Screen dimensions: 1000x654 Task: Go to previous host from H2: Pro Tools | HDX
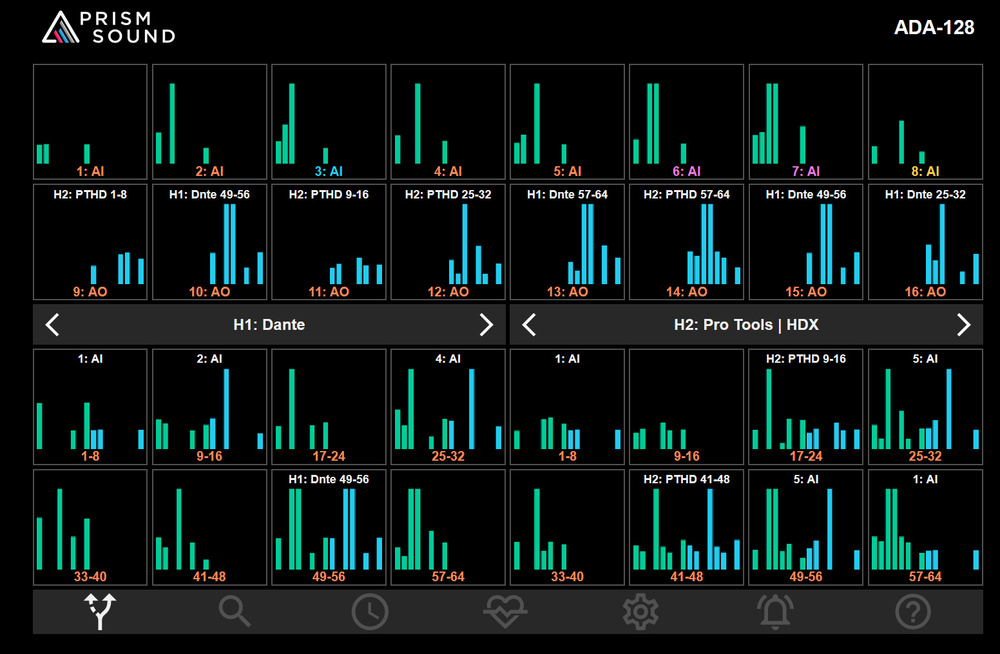(x=530, y=325)
